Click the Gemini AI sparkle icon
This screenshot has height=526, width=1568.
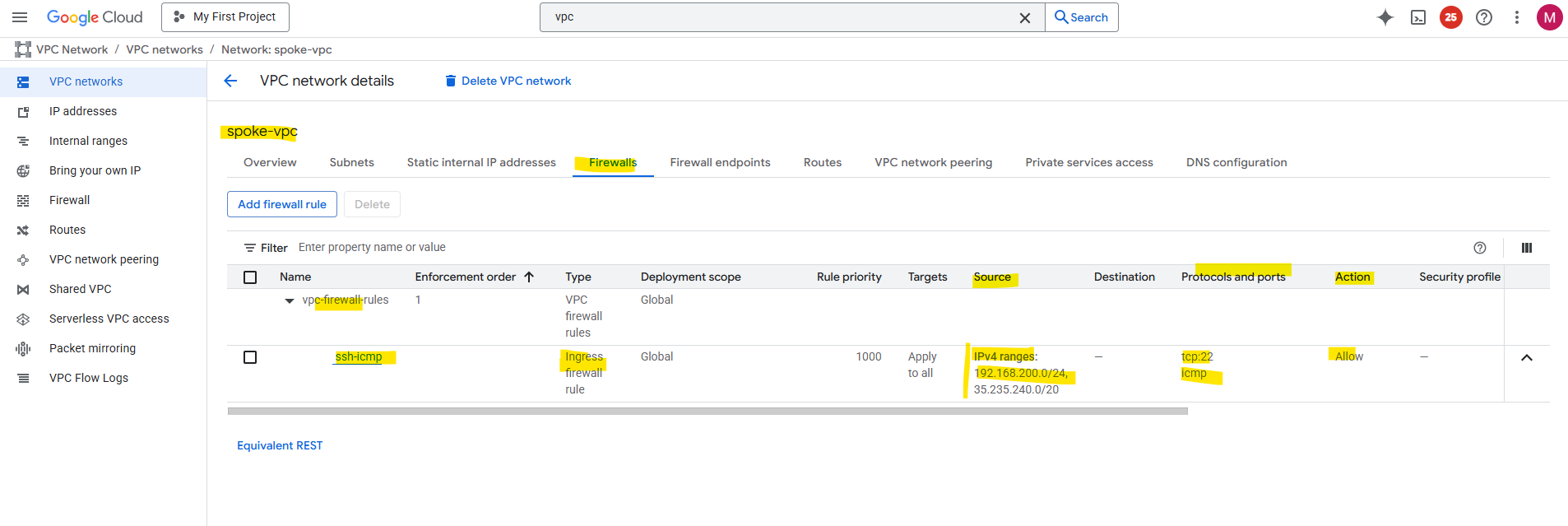click(x=1385, y=17)
